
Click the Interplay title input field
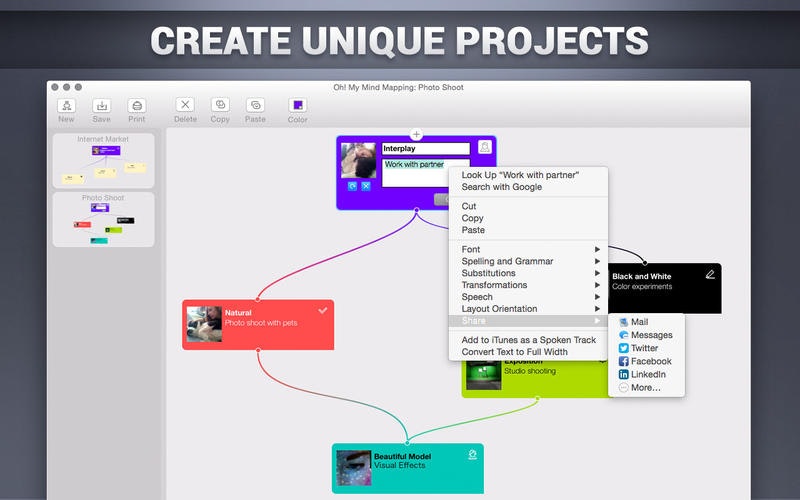426,148
